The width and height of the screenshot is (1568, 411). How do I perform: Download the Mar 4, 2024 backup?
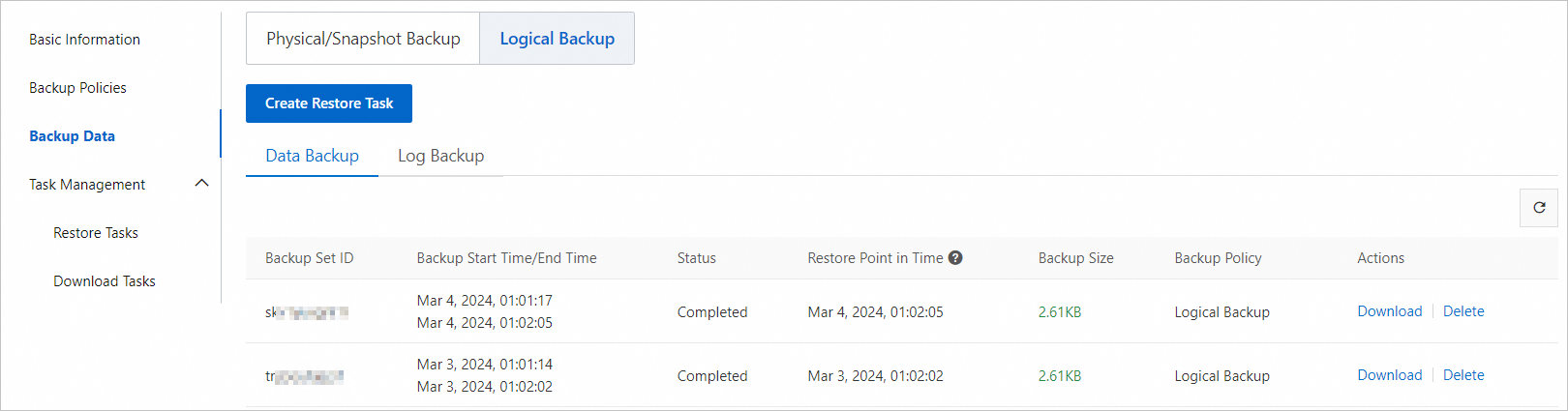click(x=1389, y=311)
